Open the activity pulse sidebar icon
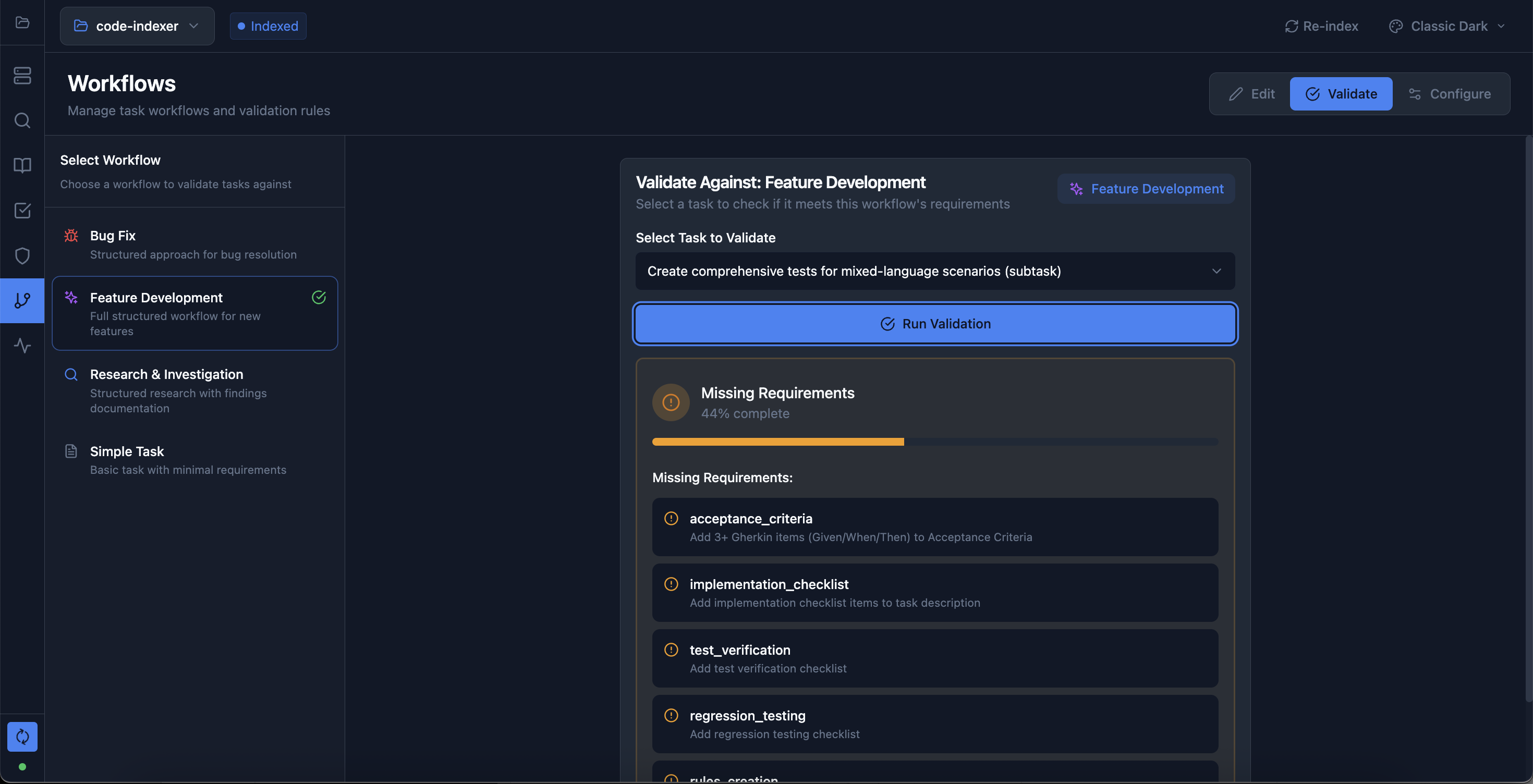The height and width of the screenshot is (784, 1533). point(22,346)
